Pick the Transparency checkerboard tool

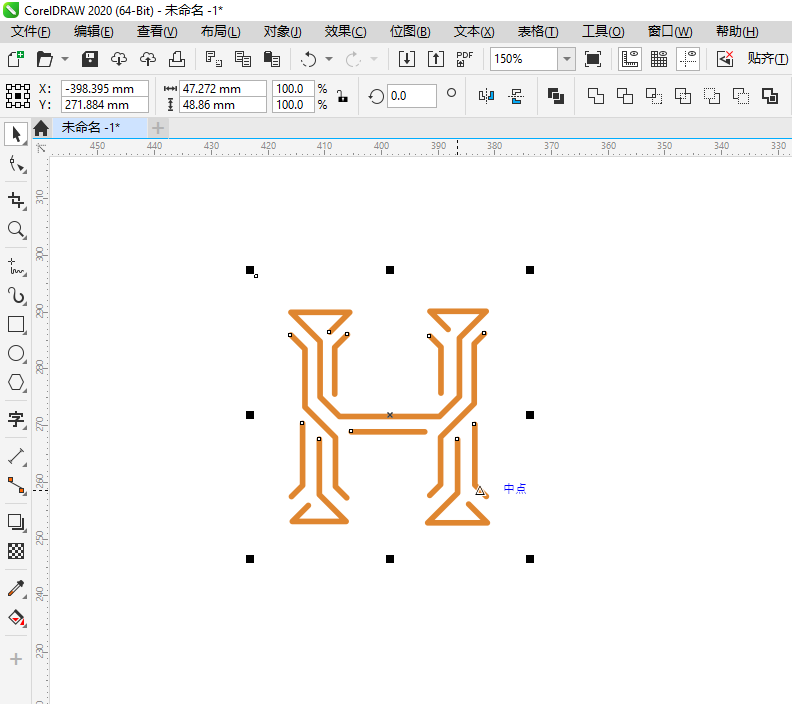pyautogui.click(x=16, y=551)
